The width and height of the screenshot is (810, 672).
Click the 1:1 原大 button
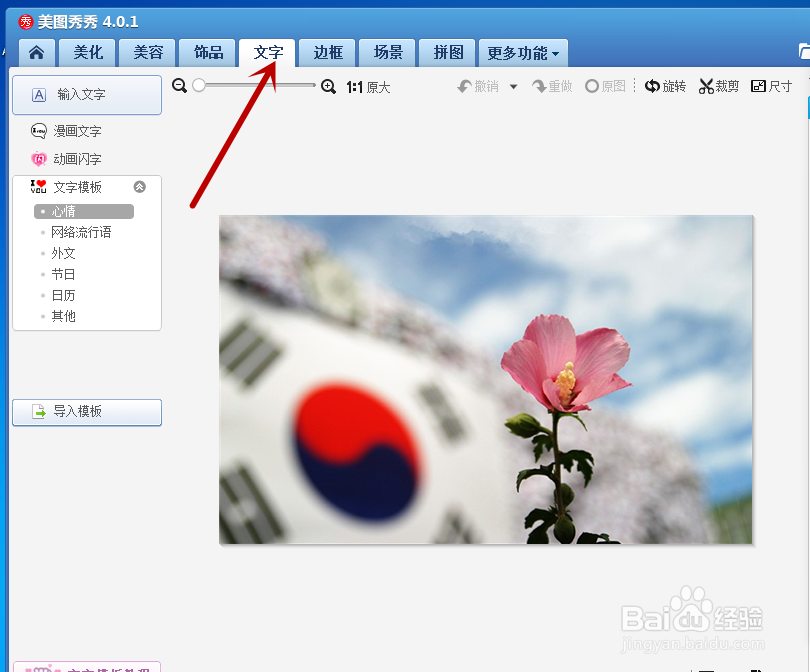(368, 87)
